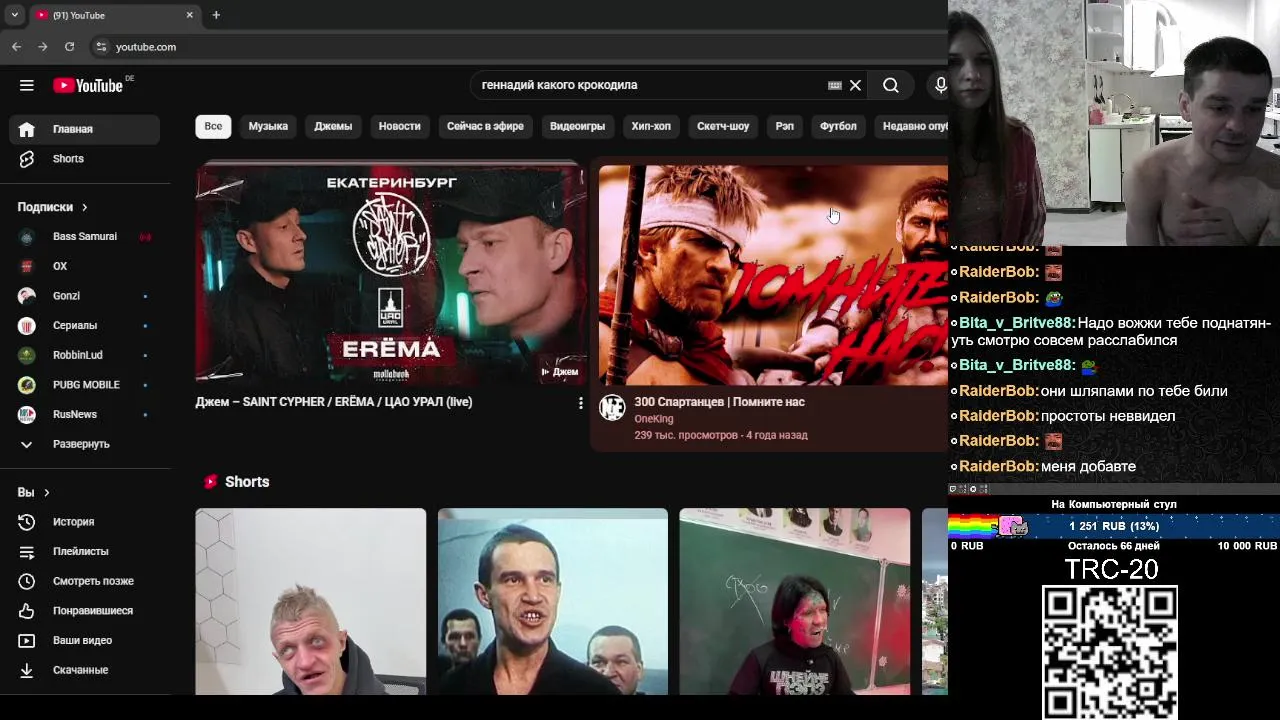Expand subscriptions list with Развернуть
Screen dimensions: 1280x720
pos(84,444)
